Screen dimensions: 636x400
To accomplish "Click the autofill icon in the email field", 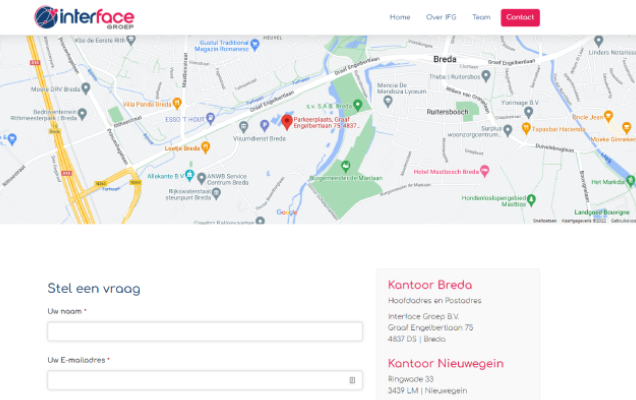I will click(352, 380).
